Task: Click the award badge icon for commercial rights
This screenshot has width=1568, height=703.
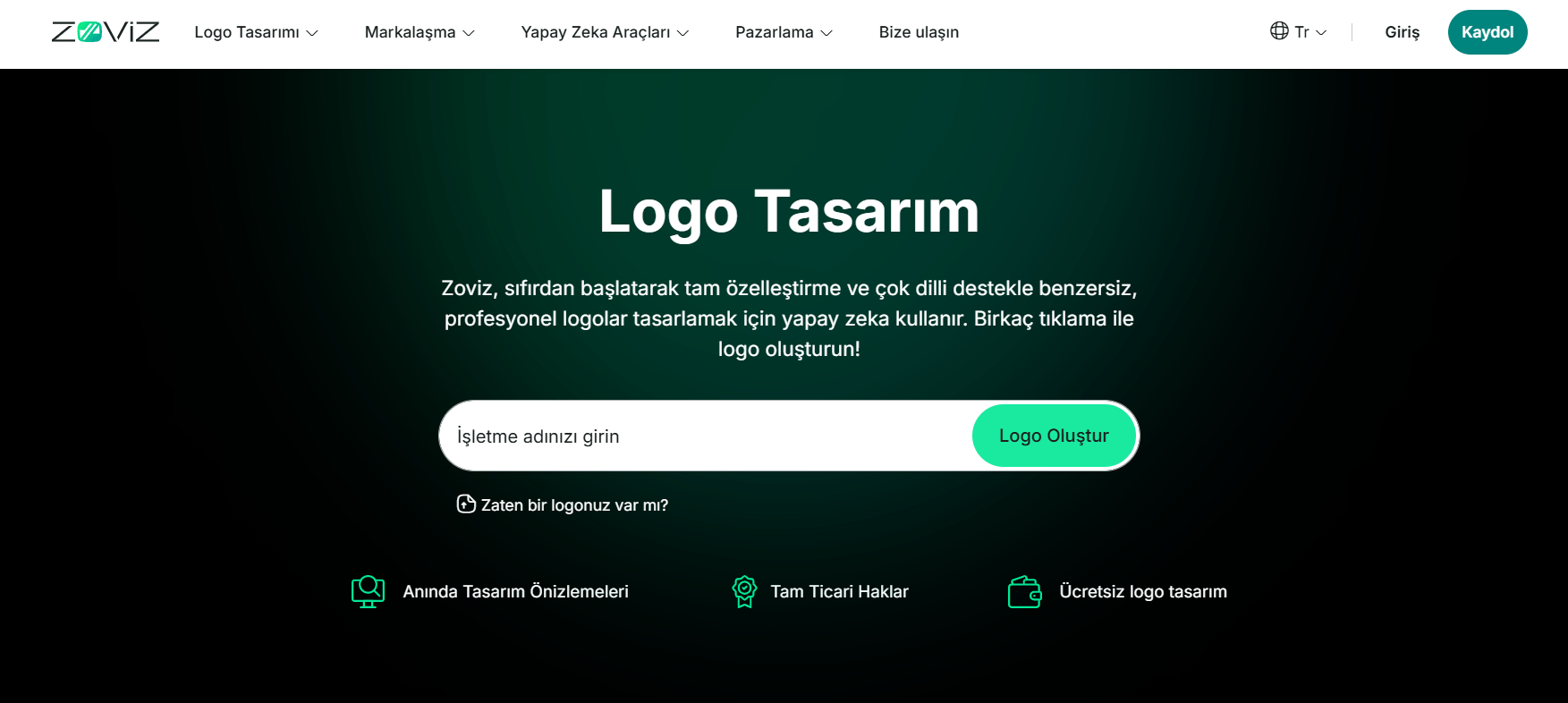Action: 744,591
